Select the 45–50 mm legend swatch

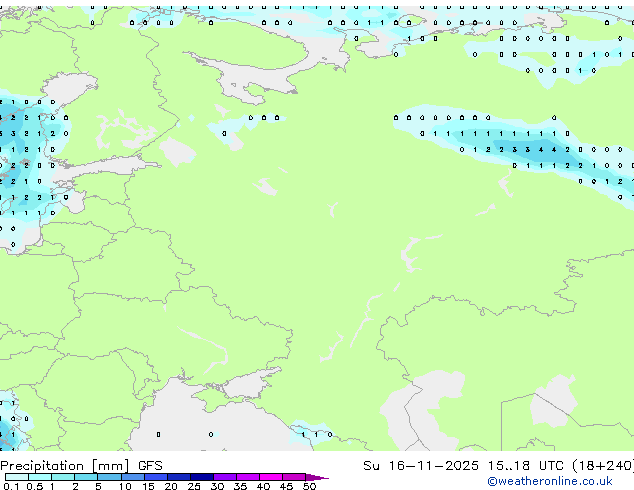click(x=294, y=477)
